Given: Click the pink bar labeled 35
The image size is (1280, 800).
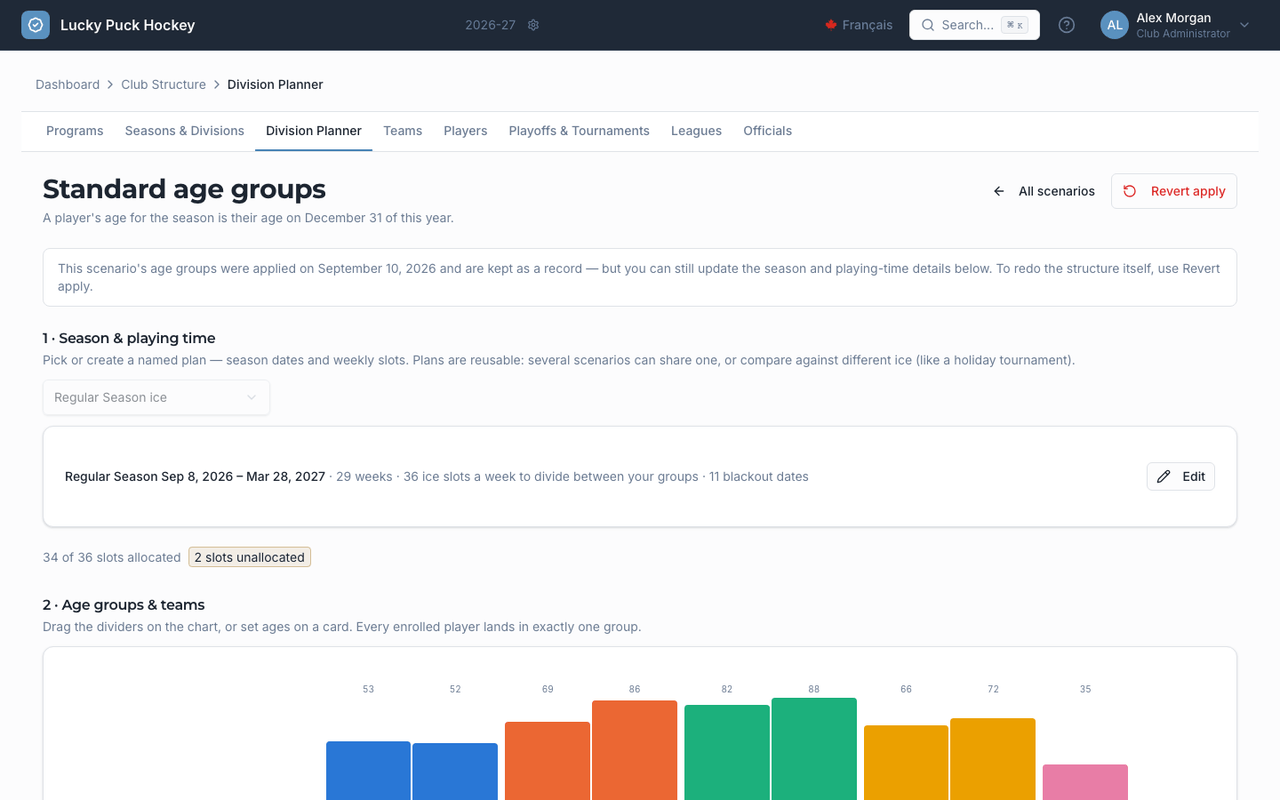Looking at the screenshot, I should click(1085, 782).
